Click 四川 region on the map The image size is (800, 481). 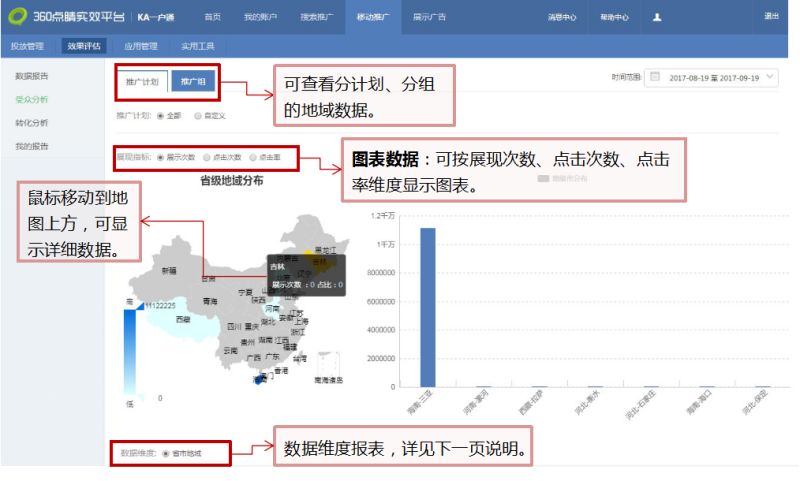pos(234,326)
